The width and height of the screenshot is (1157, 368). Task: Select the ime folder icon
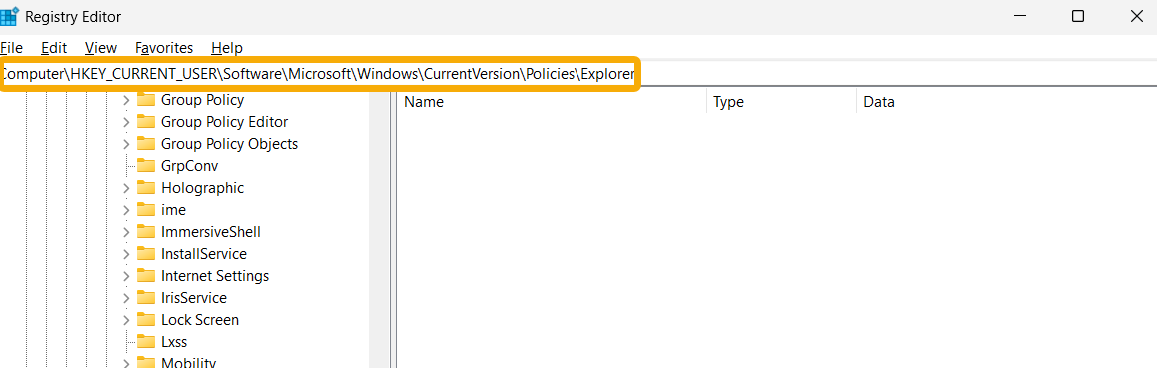click(146, 210)
